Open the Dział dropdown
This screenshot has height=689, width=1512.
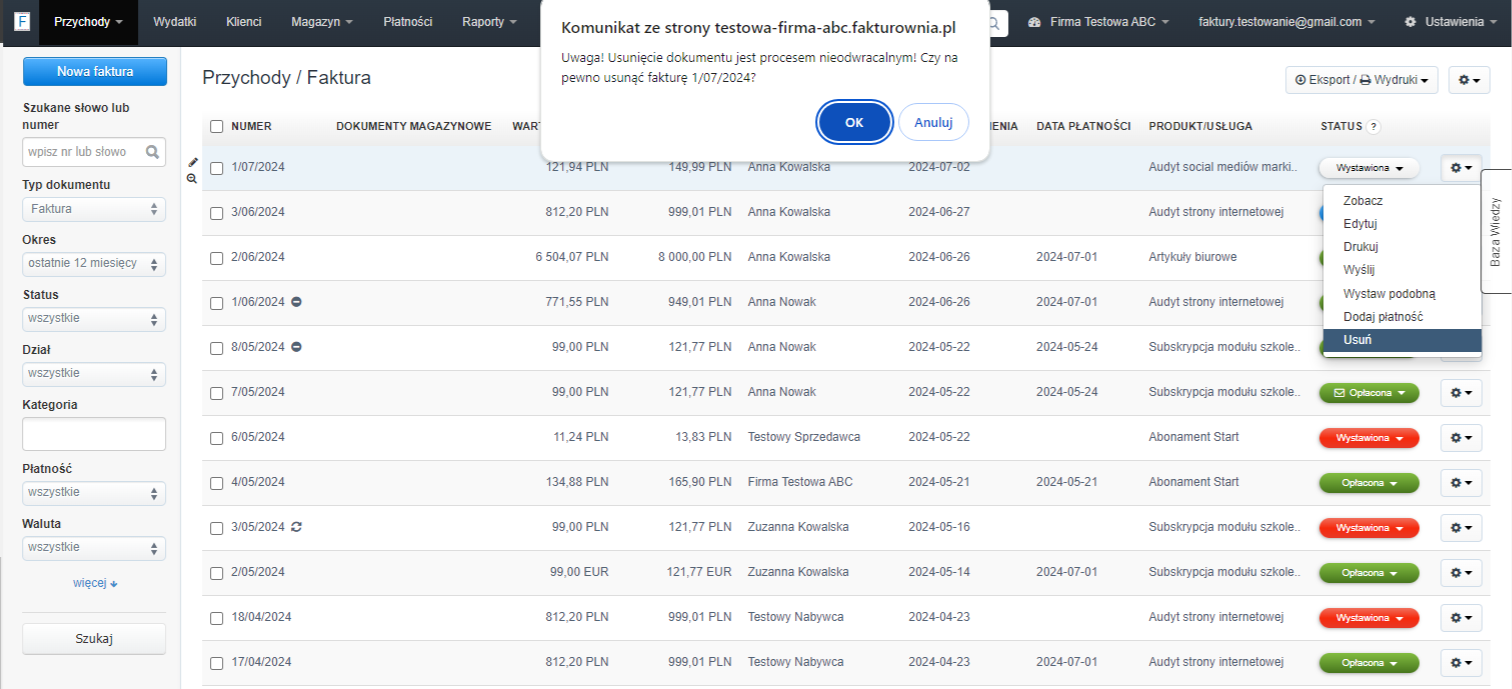click(94, 374)
